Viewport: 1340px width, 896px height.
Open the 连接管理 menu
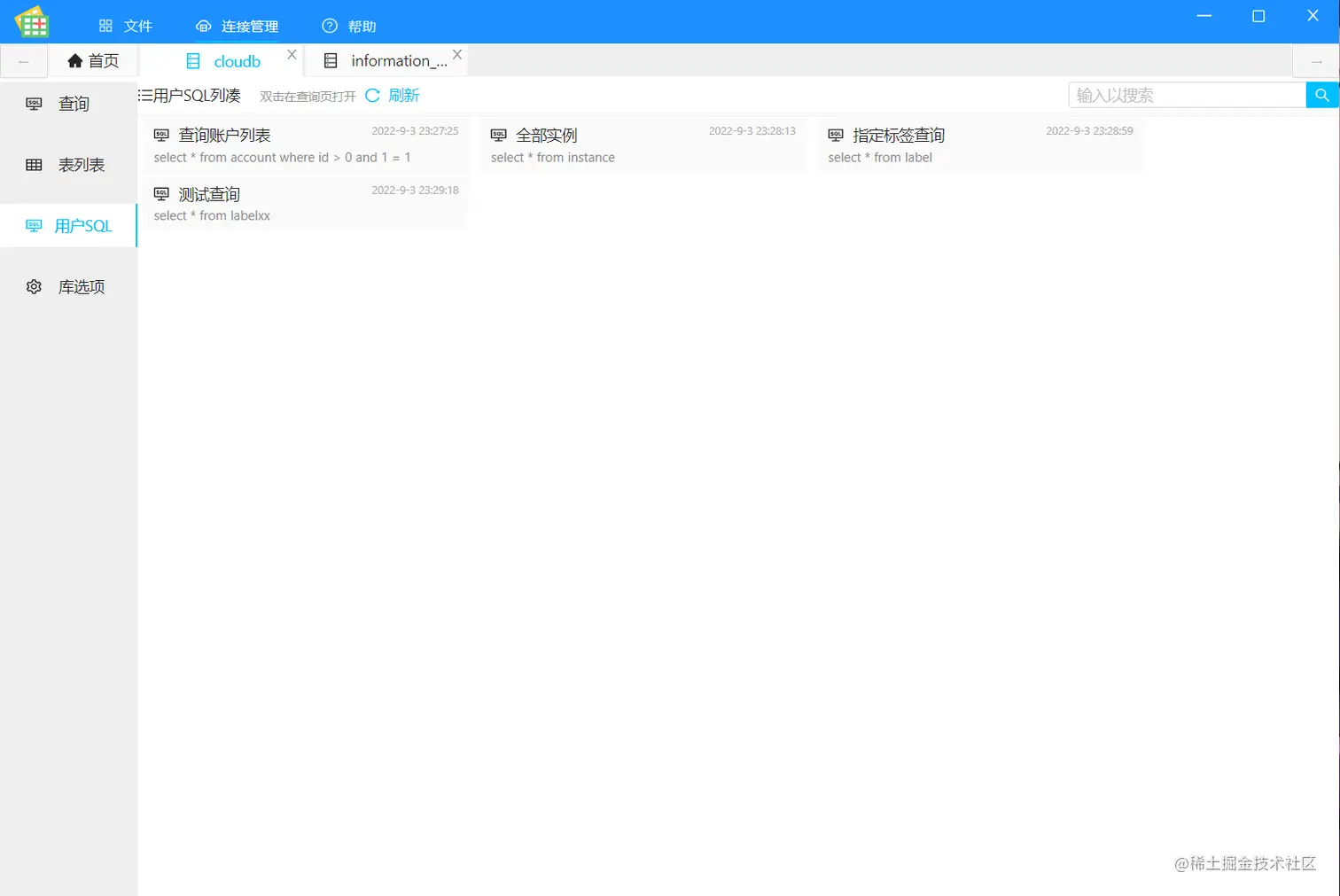237,26
